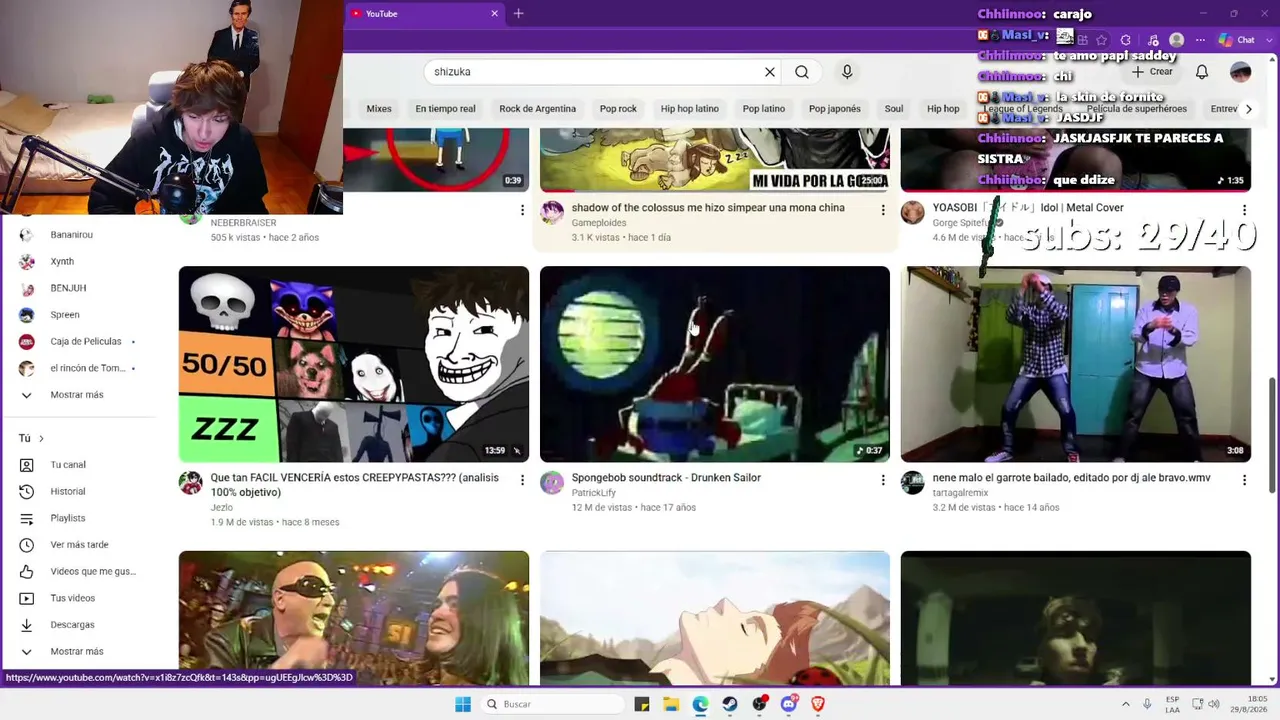
Task: Select the Pop rock filter chip
Action: [618, 109]
